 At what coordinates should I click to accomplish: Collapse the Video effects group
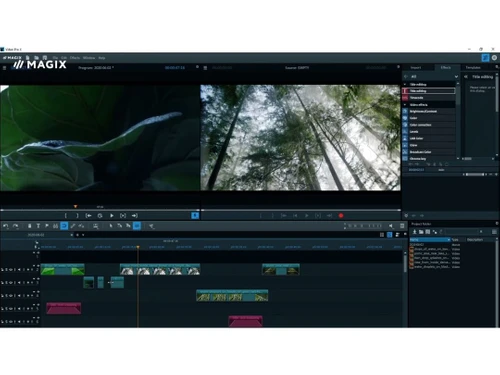point(405,105)
